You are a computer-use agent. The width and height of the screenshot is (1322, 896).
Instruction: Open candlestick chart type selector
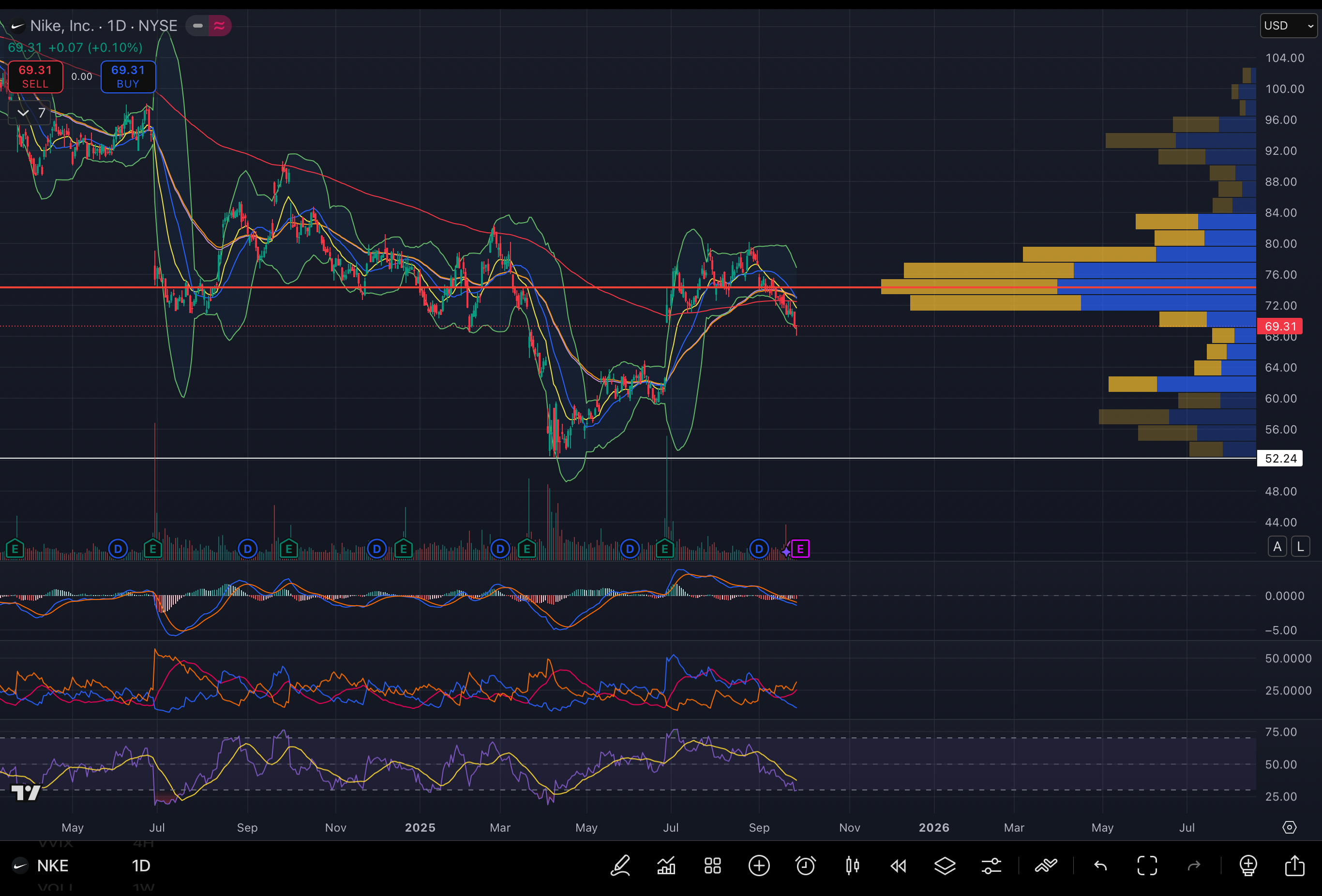(x=852, y=866)
